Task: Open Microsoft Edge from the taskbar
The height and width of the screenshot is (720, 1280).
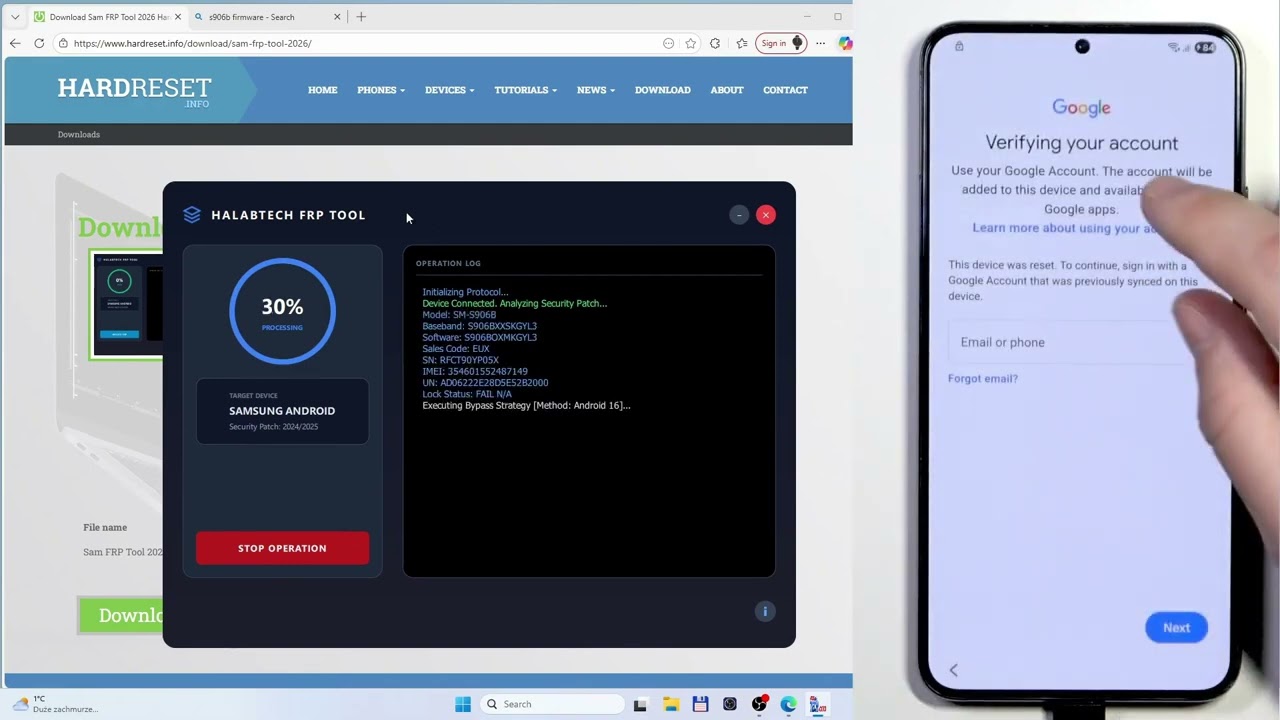Action: 789,704
